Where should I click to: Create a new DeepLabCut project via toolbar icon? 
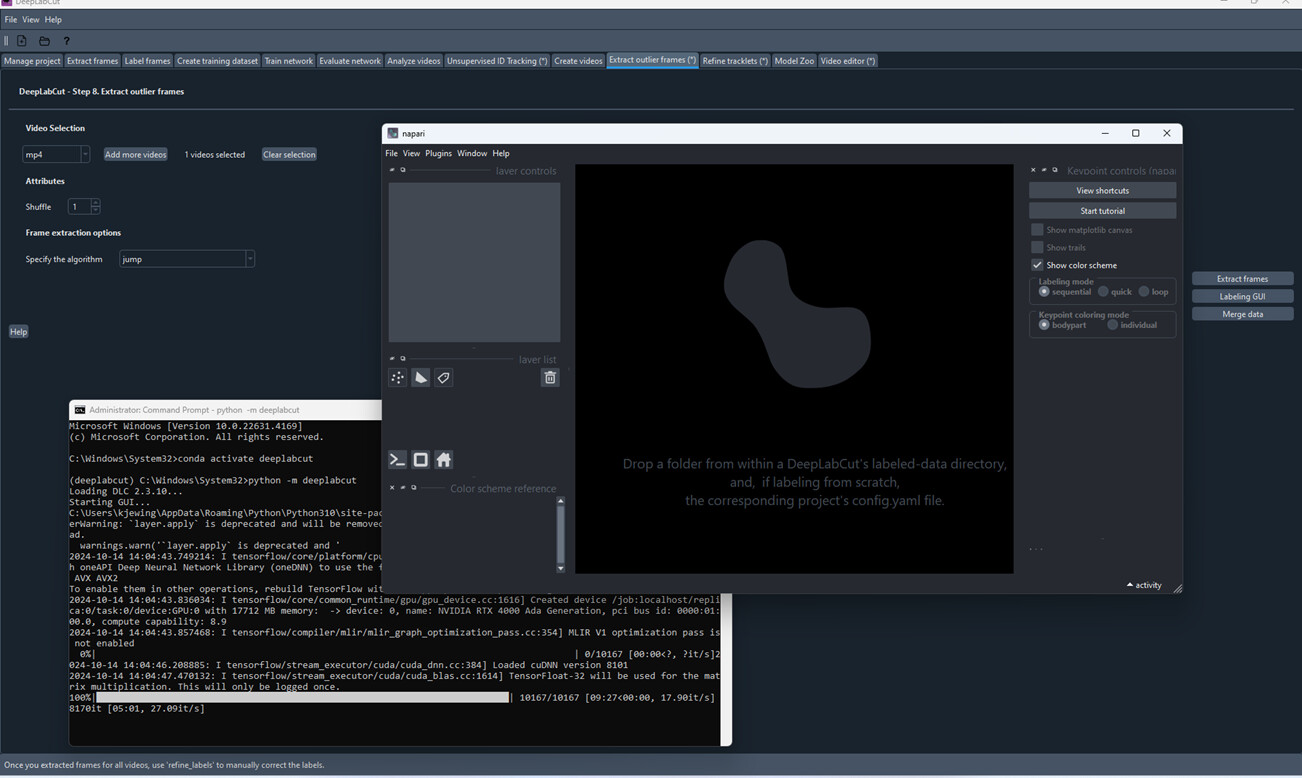(21, 41)
